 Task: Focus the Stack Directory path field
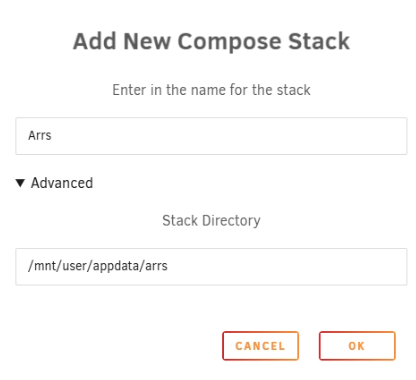point(211,266)
